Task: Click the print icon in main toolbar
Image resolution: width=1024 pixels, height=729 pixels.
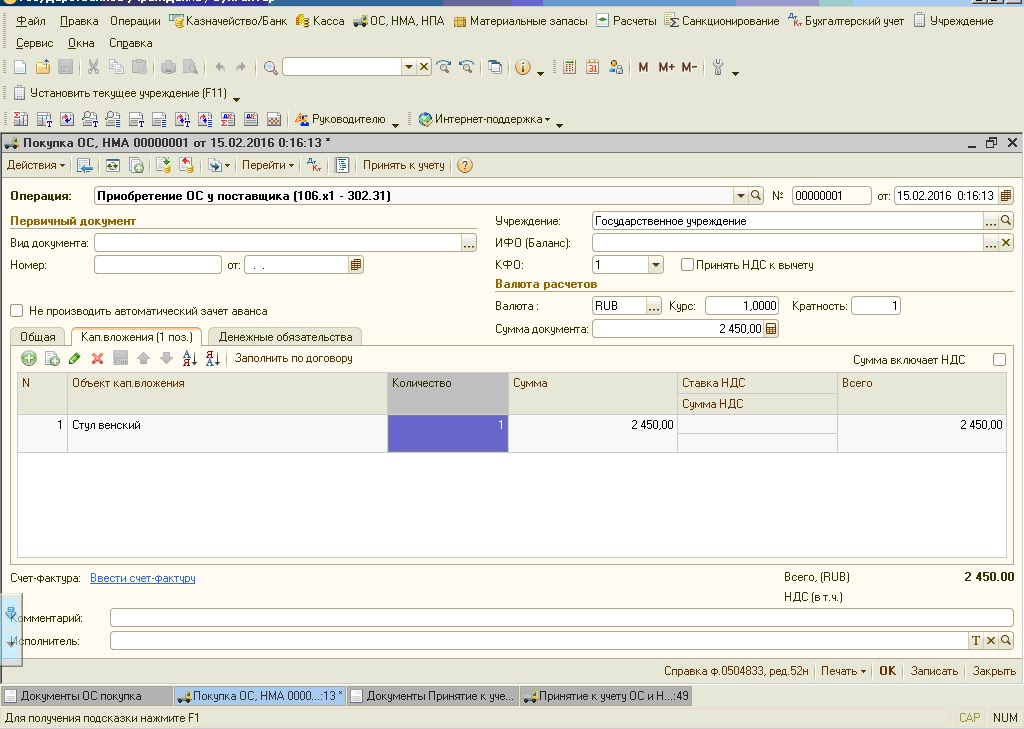Action: pos(168,67)
